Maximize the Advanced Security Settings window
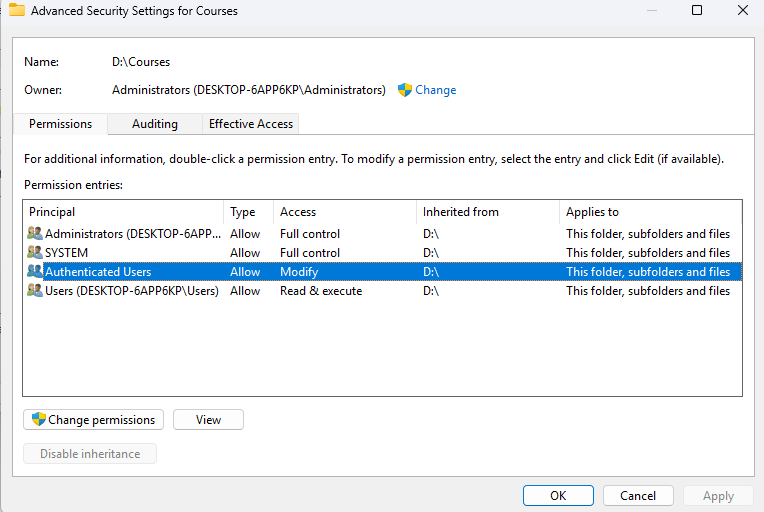 [697, 11]
